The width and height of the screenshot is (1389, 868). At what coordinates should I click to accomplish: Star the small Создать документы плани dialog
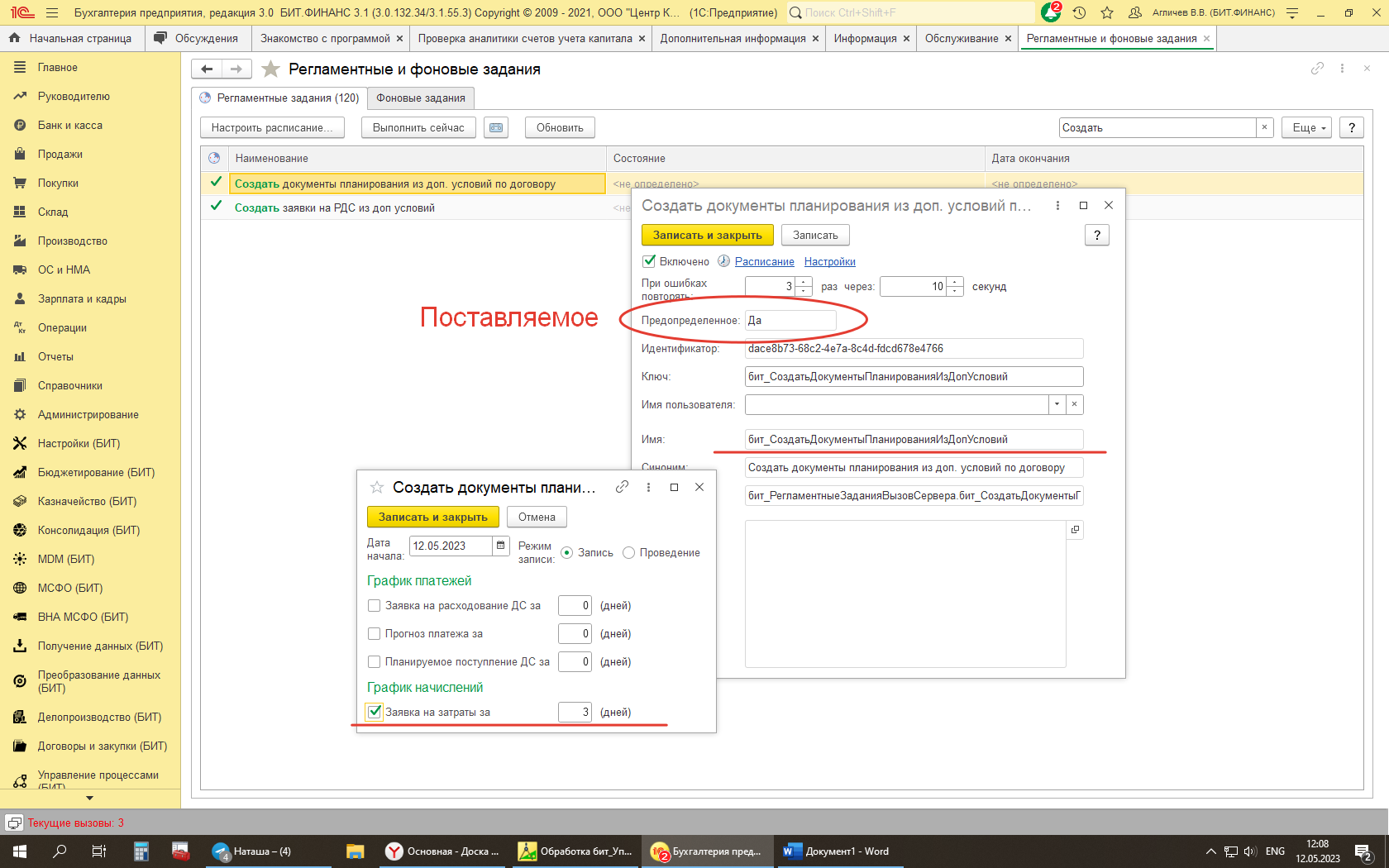(377, 487)
